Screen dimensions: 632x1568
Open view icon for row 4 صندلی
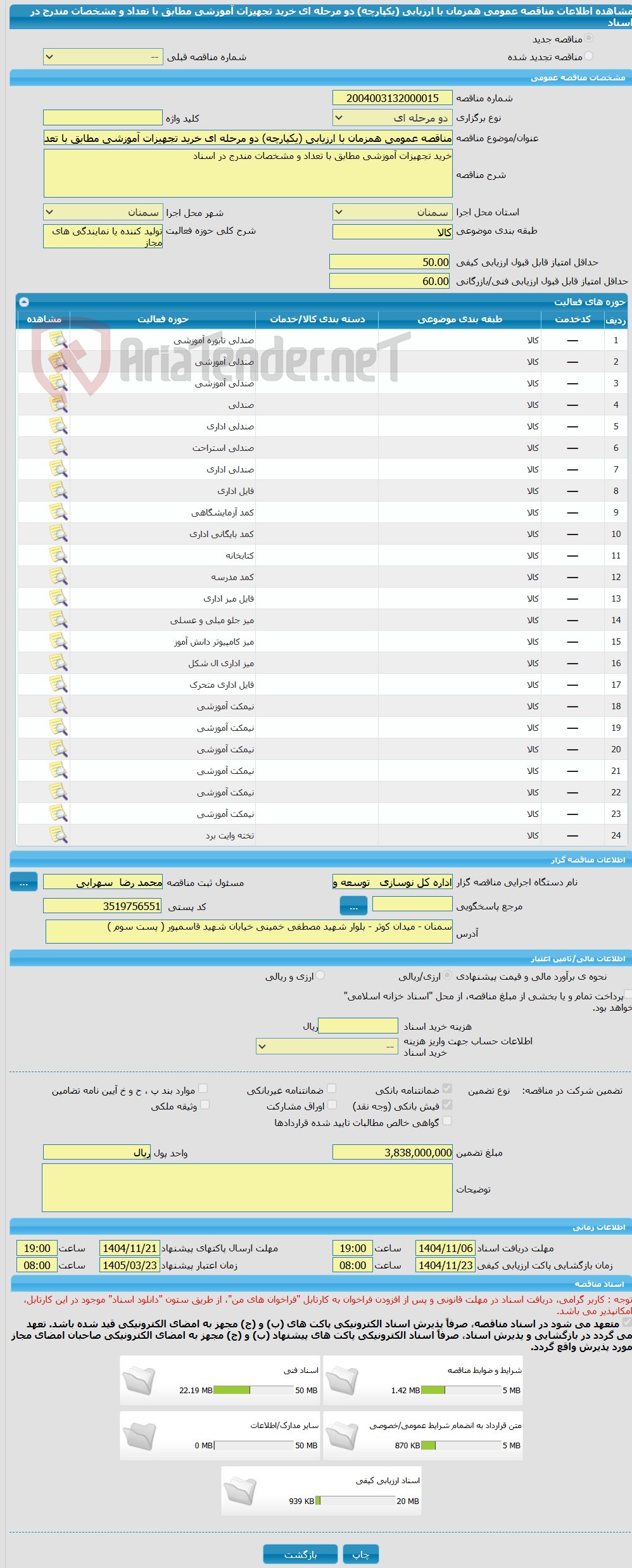[x=58, y=405]
